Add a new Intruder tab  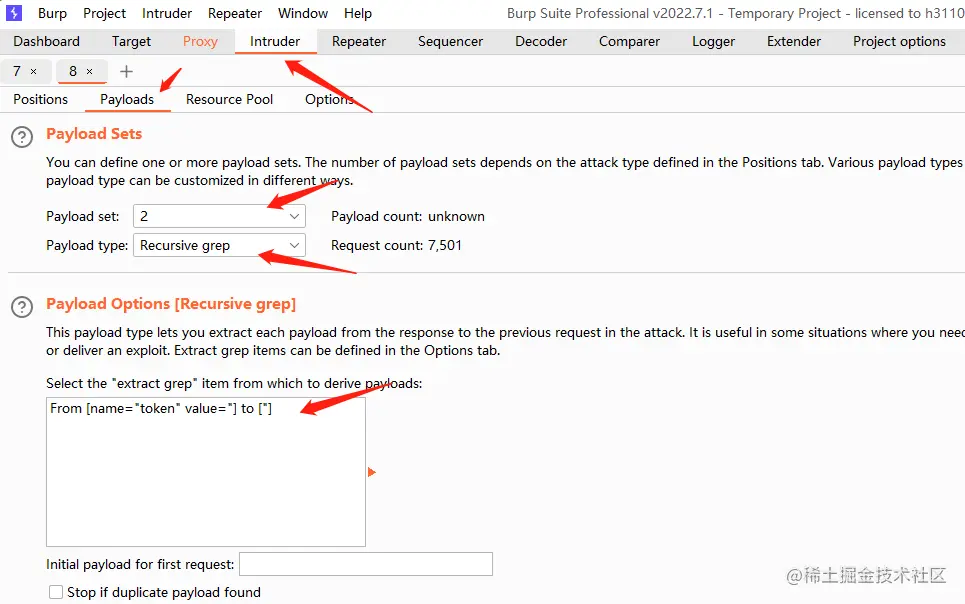126,71
